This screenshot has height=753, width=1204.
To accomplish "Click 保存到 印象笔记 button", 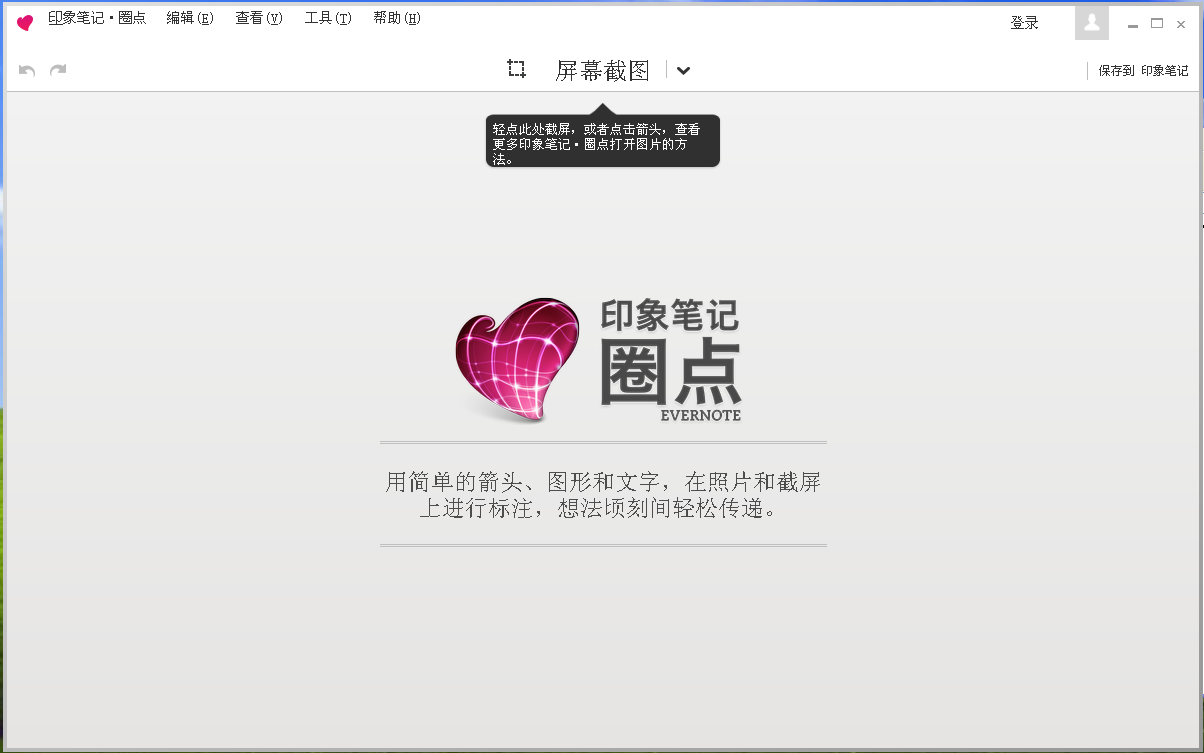I will pos(1144,71).
